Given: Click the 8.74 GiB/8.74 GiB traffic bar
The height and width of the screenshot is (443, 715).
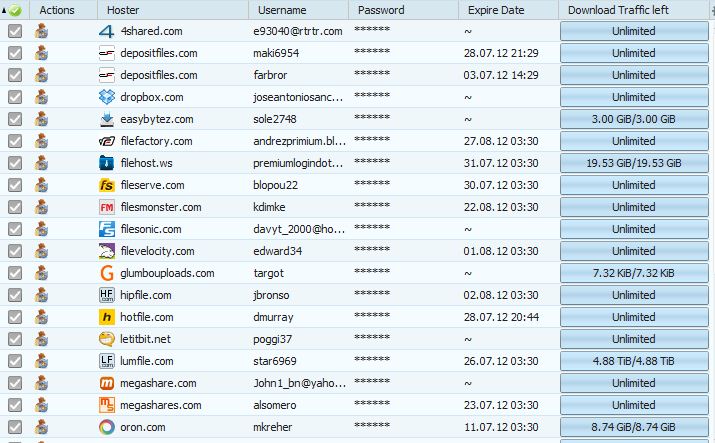Looking at the screenshot, I should pos(634,427).
